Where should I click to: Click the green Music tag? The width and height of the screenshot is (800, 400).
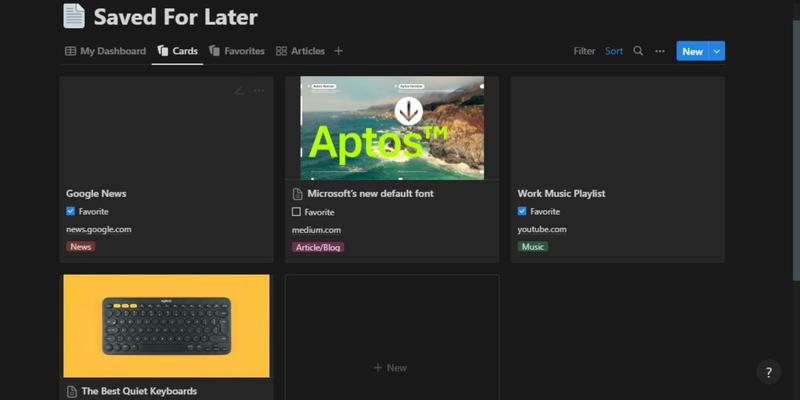click(533, 246)
